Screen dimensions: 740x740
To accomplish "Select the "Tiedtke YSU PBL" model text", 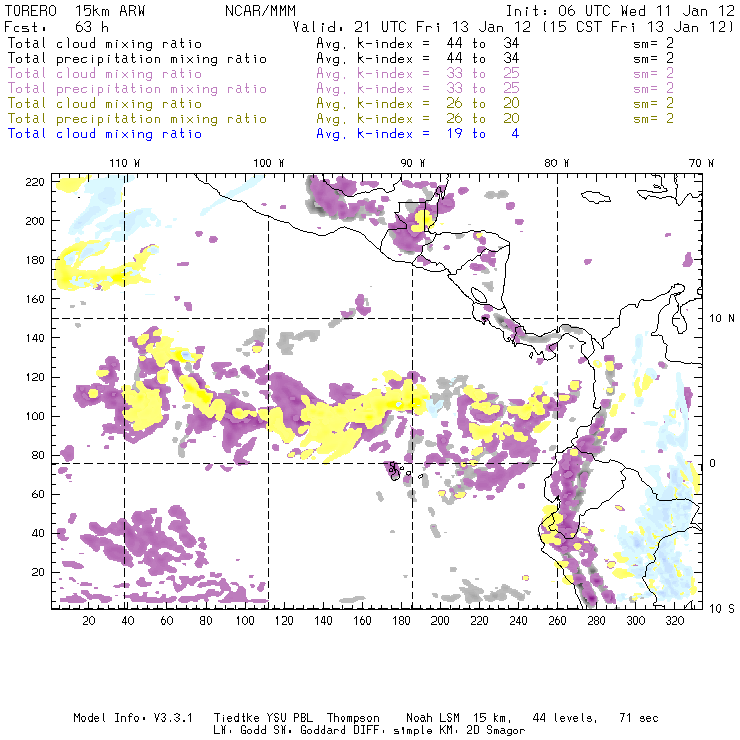I will click(x=263, y=718).
